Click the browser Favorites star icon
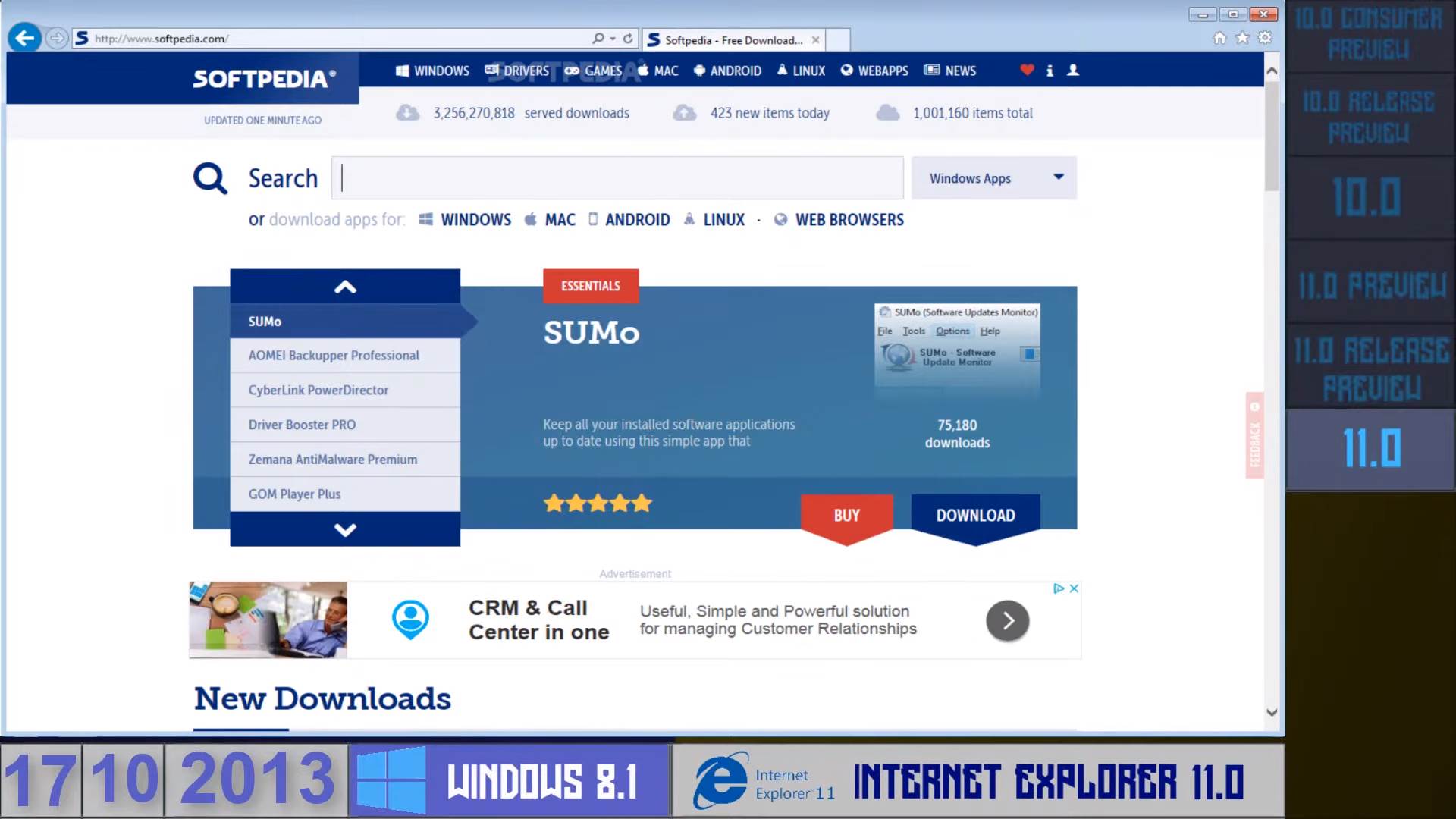Image resolution: width=1456 pixels, height=819 pixels. (1241, 36)
